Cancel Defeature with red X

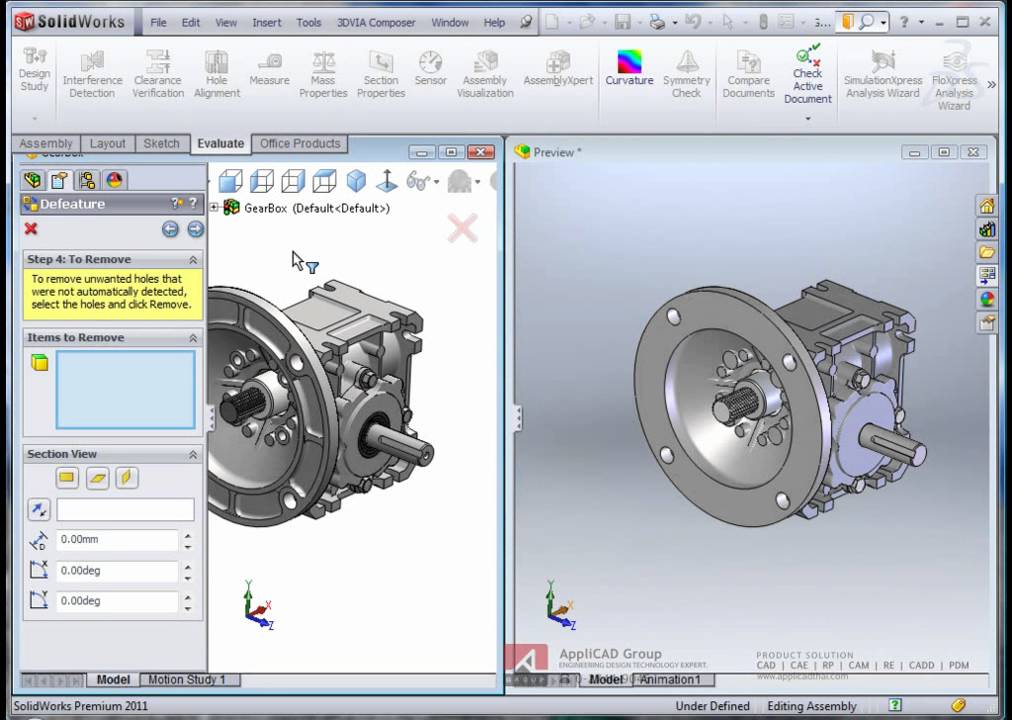(30, 229)
